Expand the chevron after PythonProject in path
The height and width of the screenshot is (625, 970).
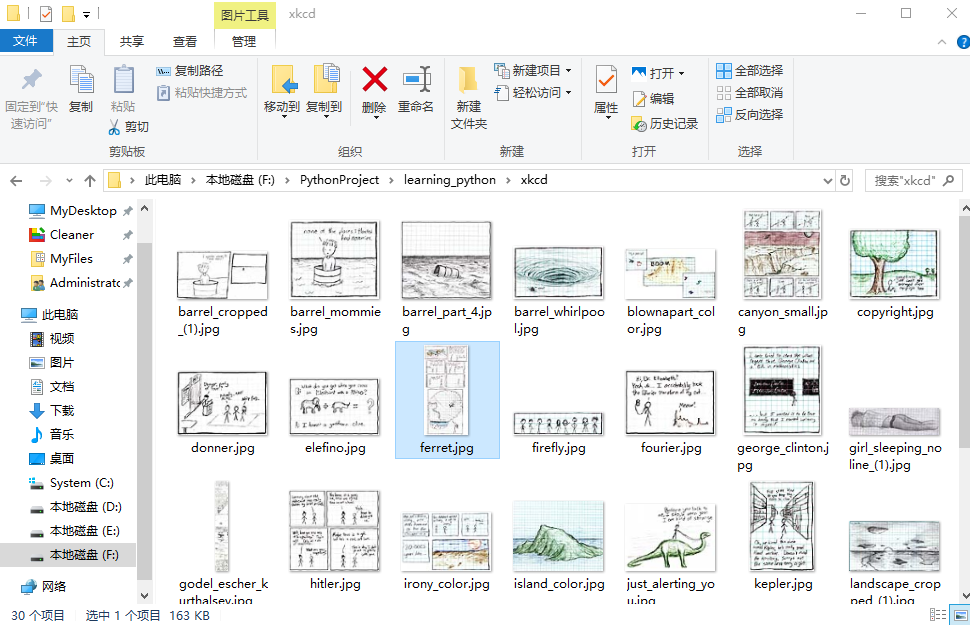tap(391, 180)
